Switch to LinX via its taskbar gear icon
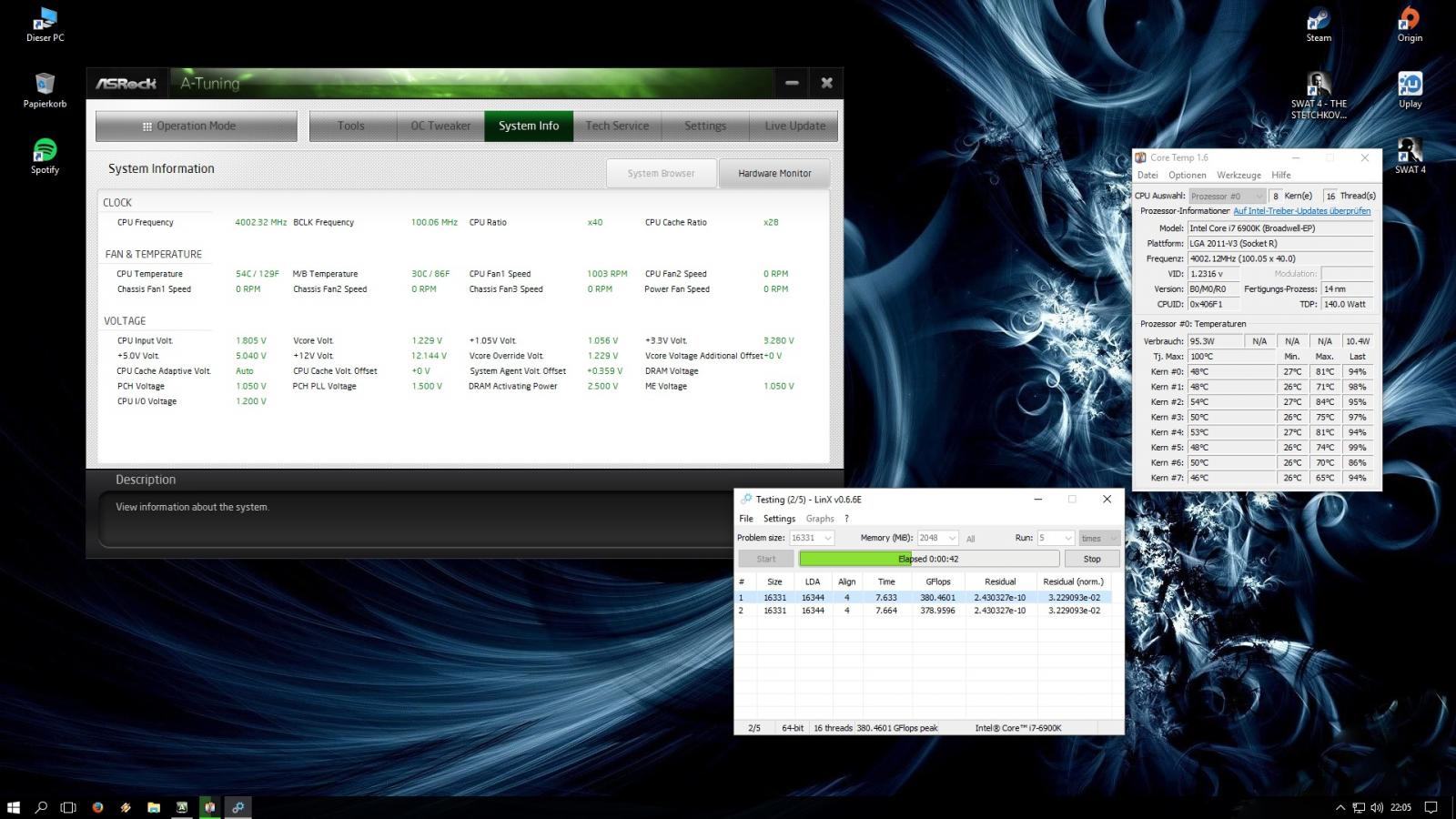The width and height of the screenshot is (1456, 819). coord(238,807)
